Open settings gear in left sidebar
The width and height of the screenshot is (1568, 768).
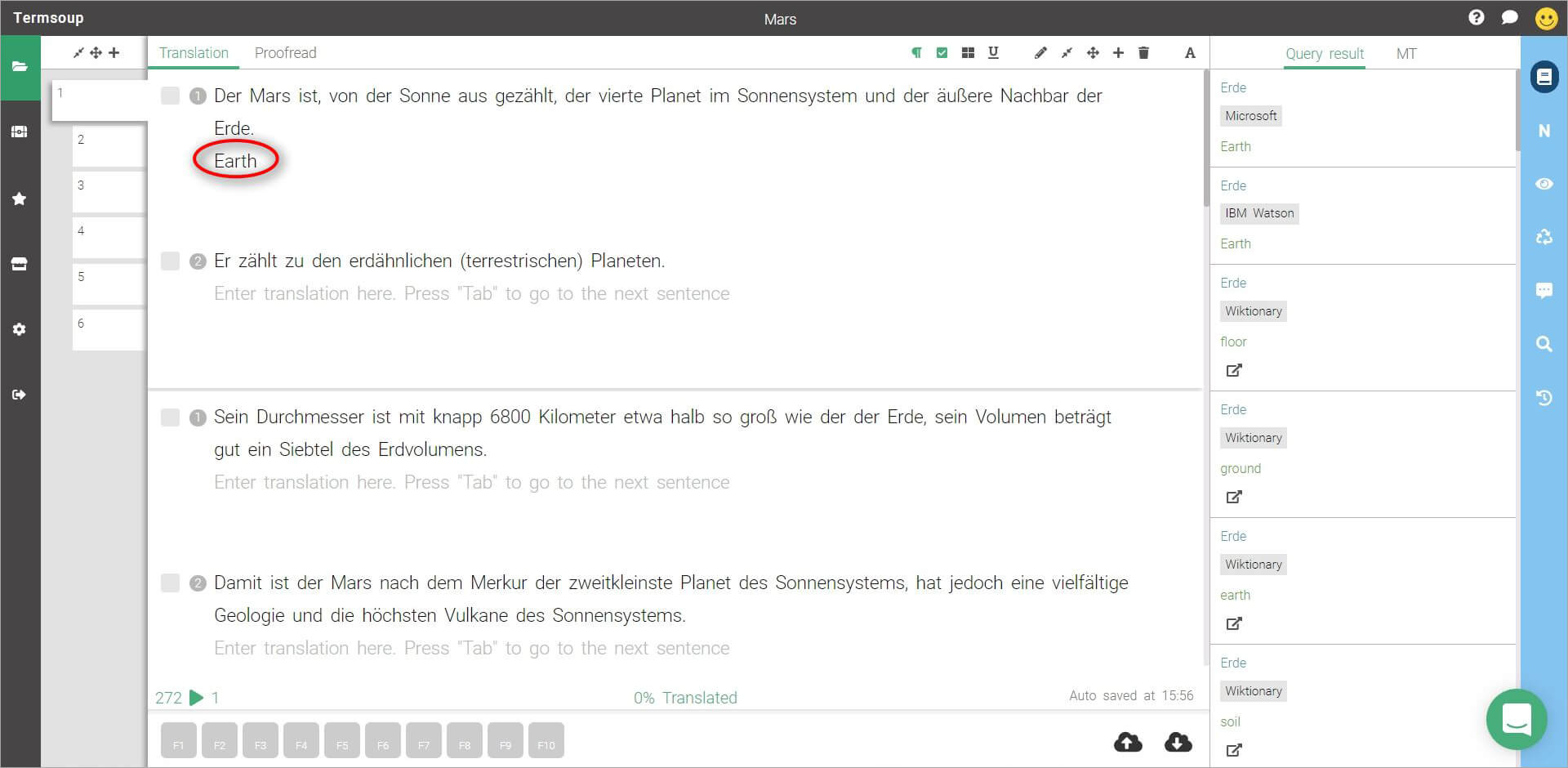(20, 329)
